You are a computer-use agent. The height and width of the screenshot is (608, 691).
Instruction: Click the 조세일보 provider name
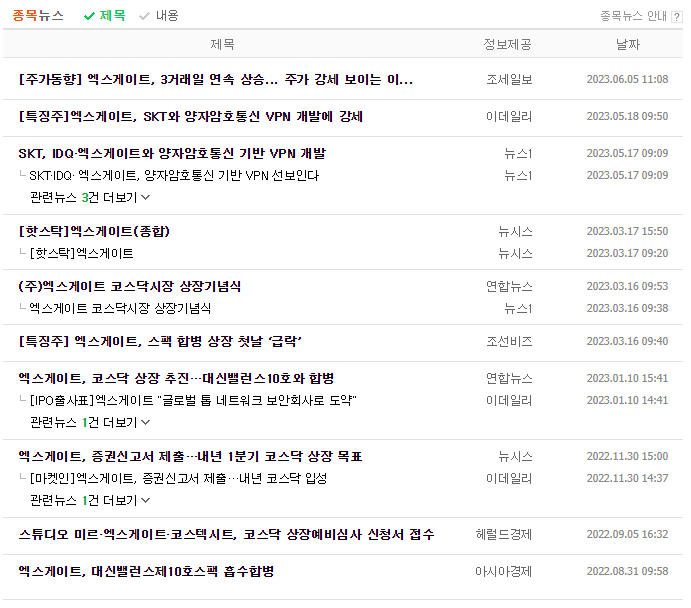click(509, 80)
